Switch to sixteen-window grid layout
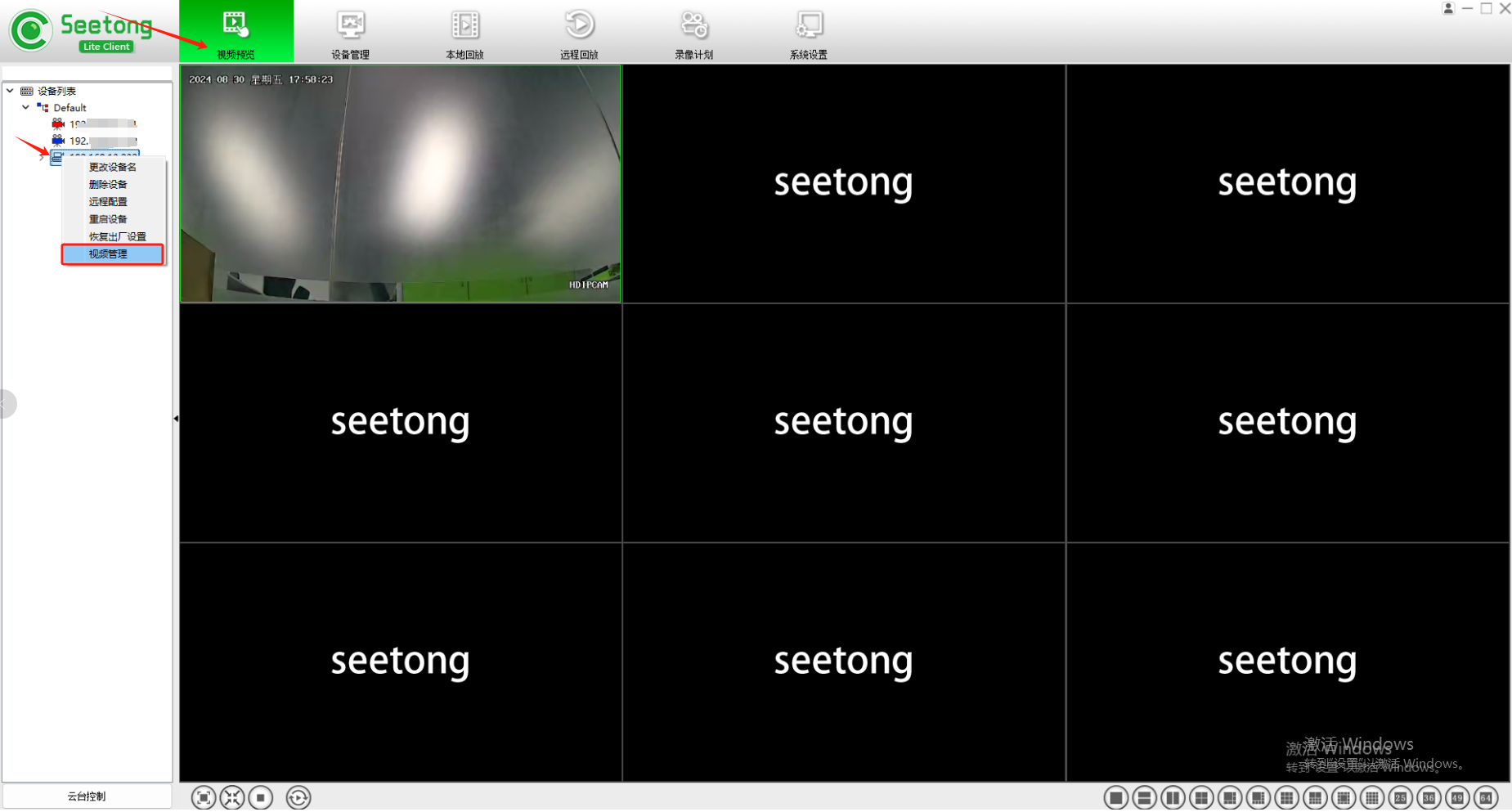 [1372, 797]
